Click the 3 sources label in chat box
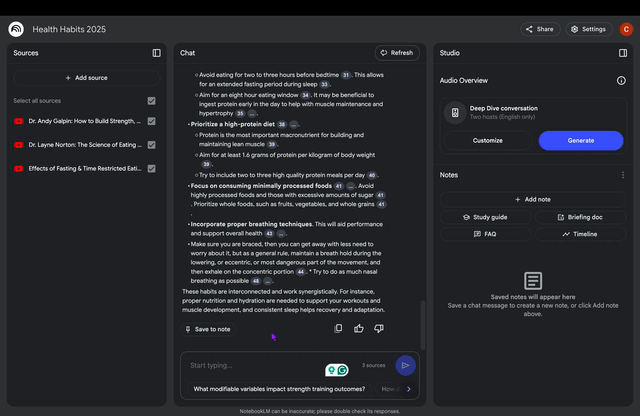 [373, 365]
